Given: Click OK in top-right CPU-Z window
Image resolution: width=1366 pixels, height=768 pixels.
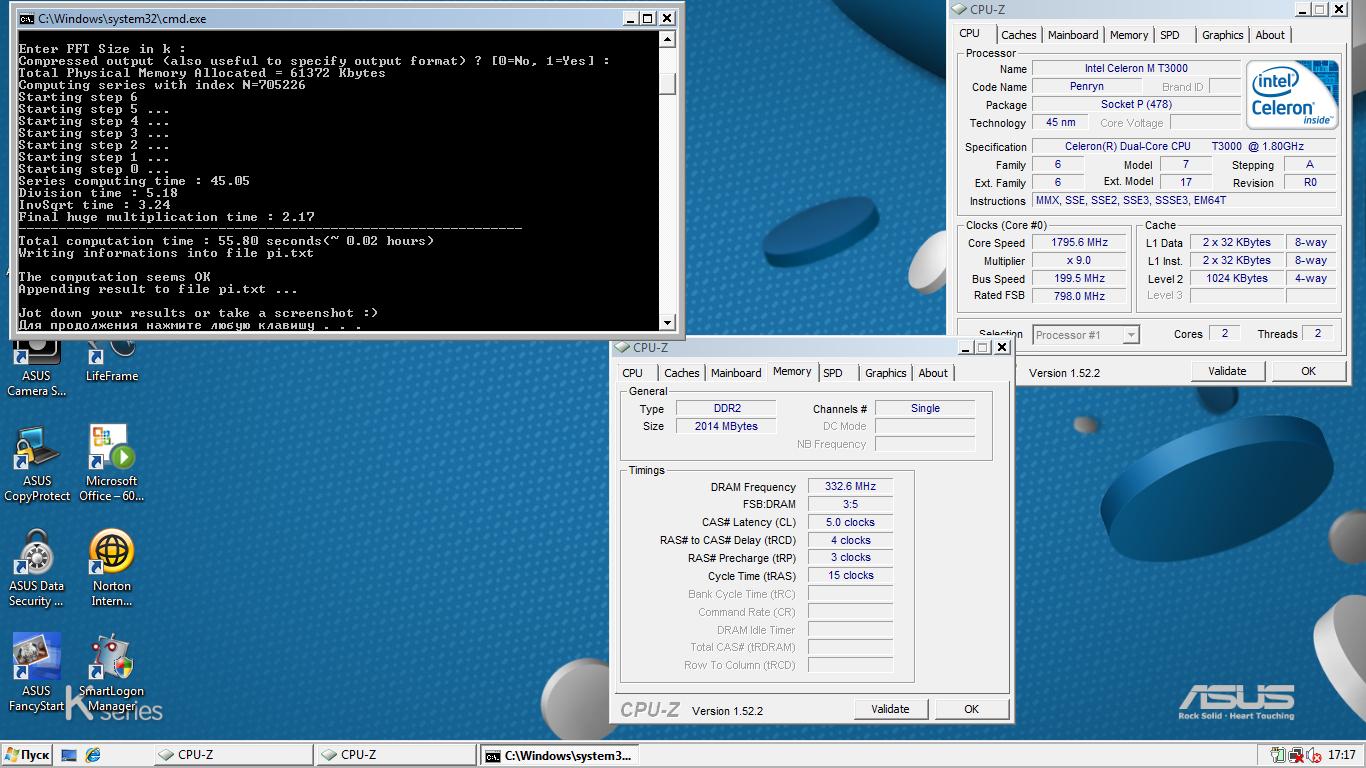Looking at the screenshot, I should [1308, 371].
